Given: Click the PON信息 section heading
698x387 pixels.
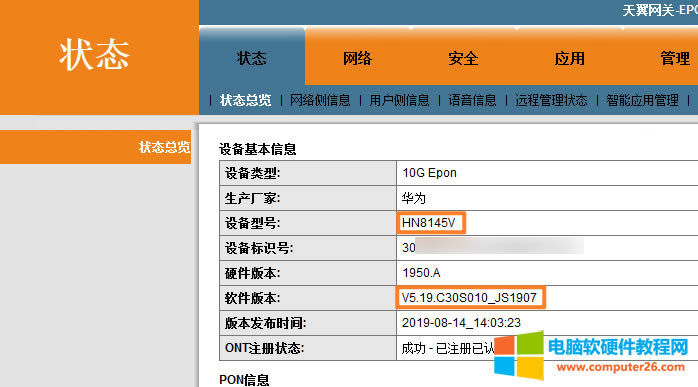Looking at the screenshot, I should (244, 380).
